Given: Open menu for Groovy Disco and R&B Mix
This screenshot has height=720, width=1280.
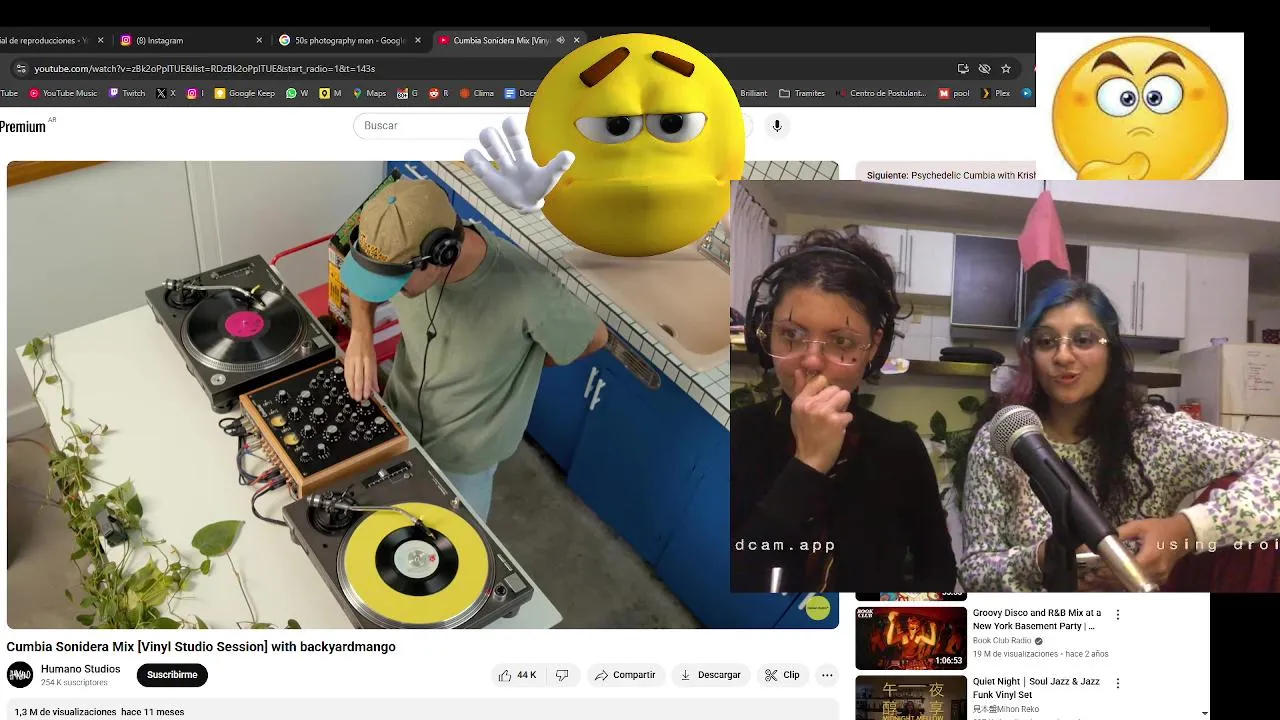Looking at the screenshot, I should 1118,614.
